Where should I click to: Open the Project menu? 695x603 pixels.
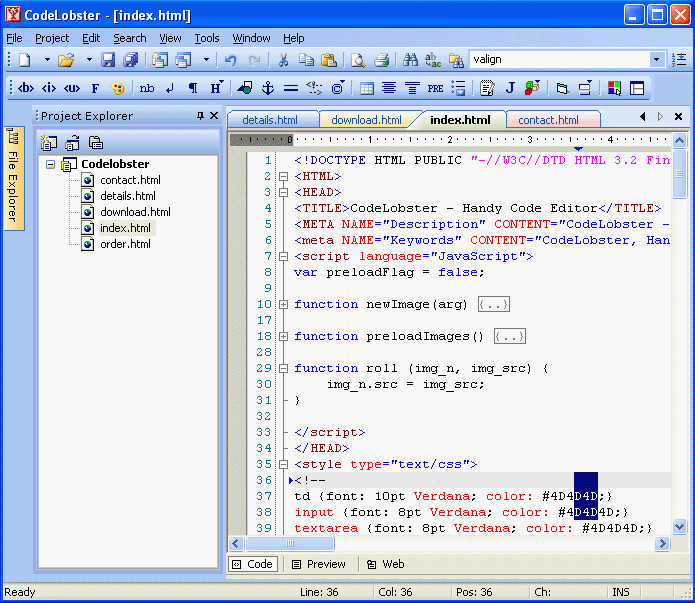click(x=52, y=38)
